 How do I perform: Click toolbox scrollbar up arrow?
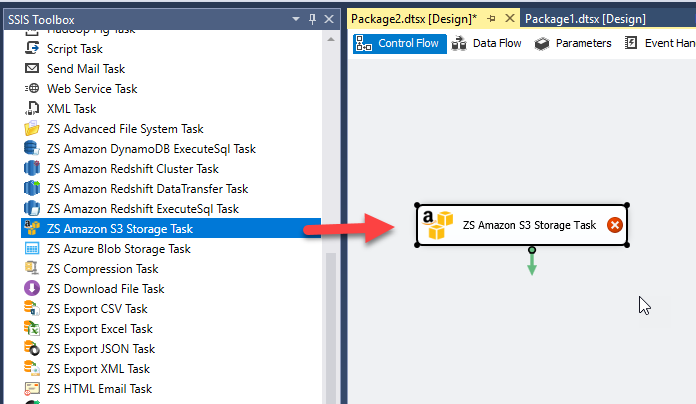click(331, 39)
